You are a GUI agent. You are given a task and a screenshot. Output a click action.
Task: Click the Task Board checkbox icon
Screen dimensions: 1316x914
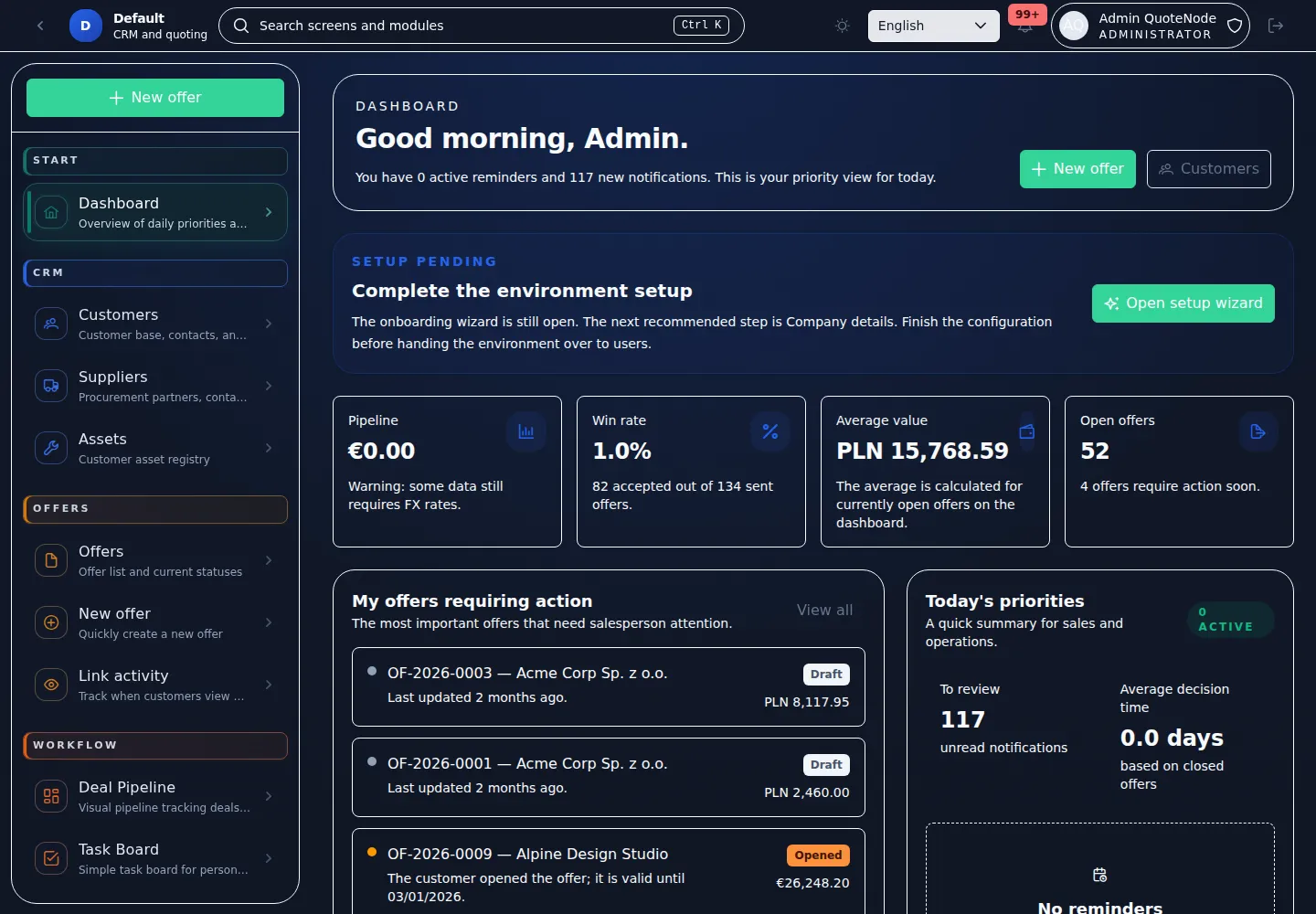(x=51, y=858)
